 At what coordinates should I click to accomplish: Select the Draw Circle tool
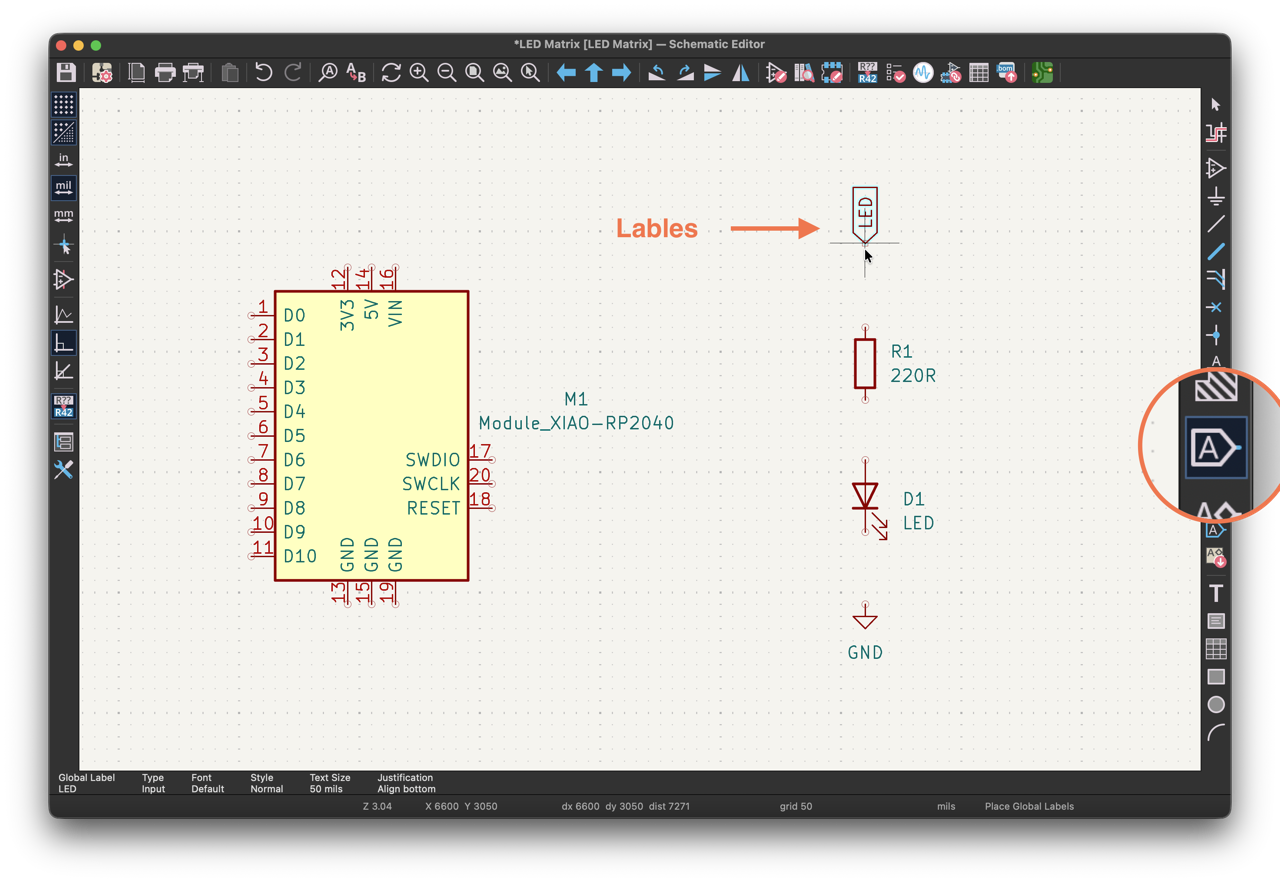1216,705
